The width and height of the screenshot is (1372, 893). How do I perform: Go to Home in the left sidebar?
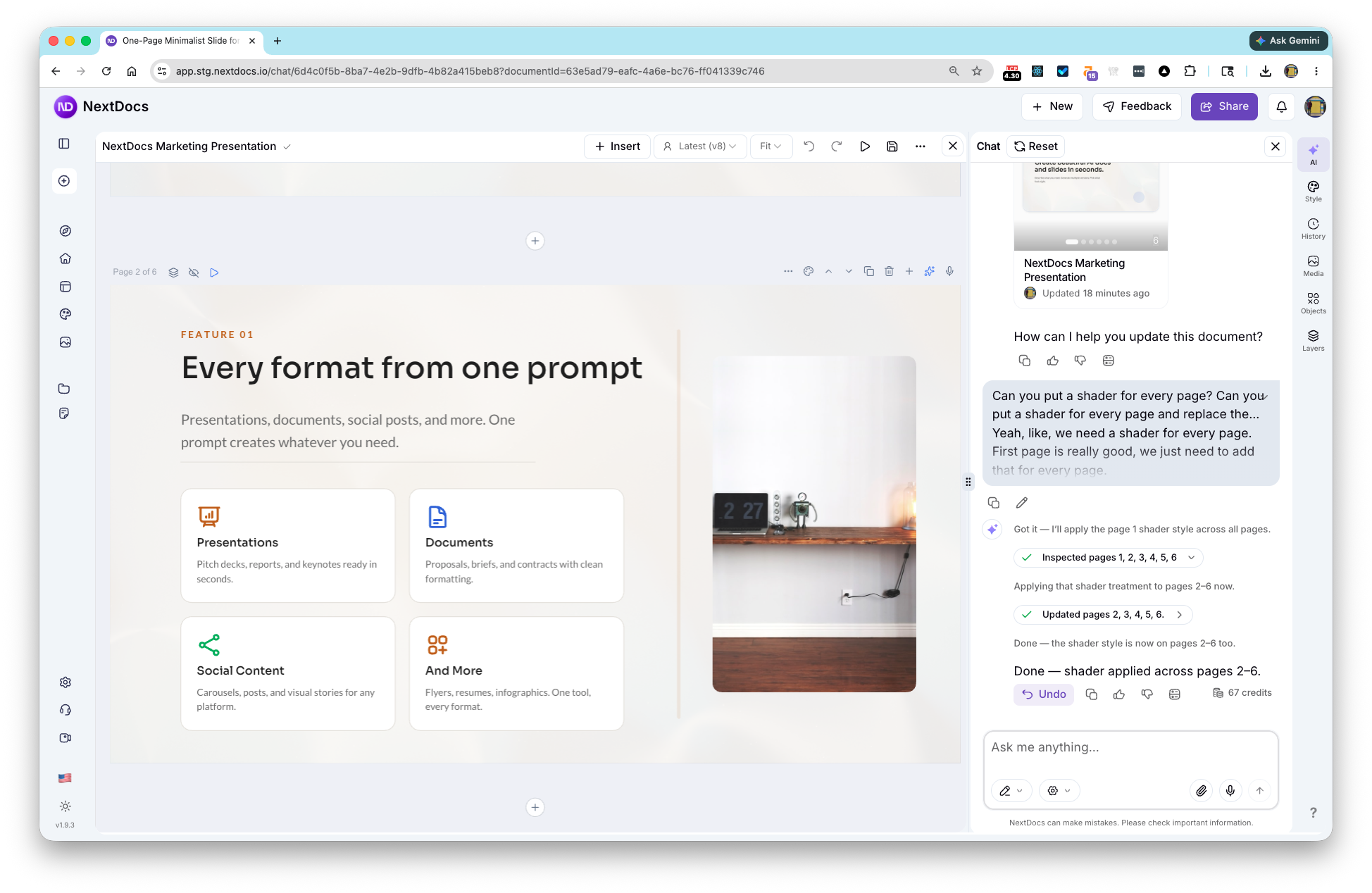coord(66,258)
